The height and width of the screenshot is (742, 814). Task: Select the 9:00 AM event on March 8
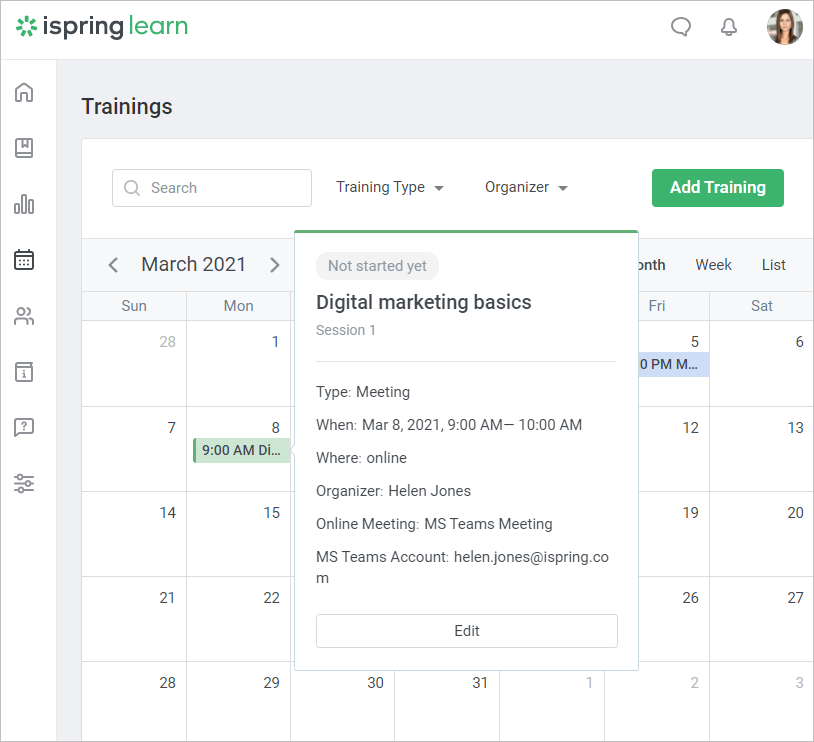click(x=241, y=450)
